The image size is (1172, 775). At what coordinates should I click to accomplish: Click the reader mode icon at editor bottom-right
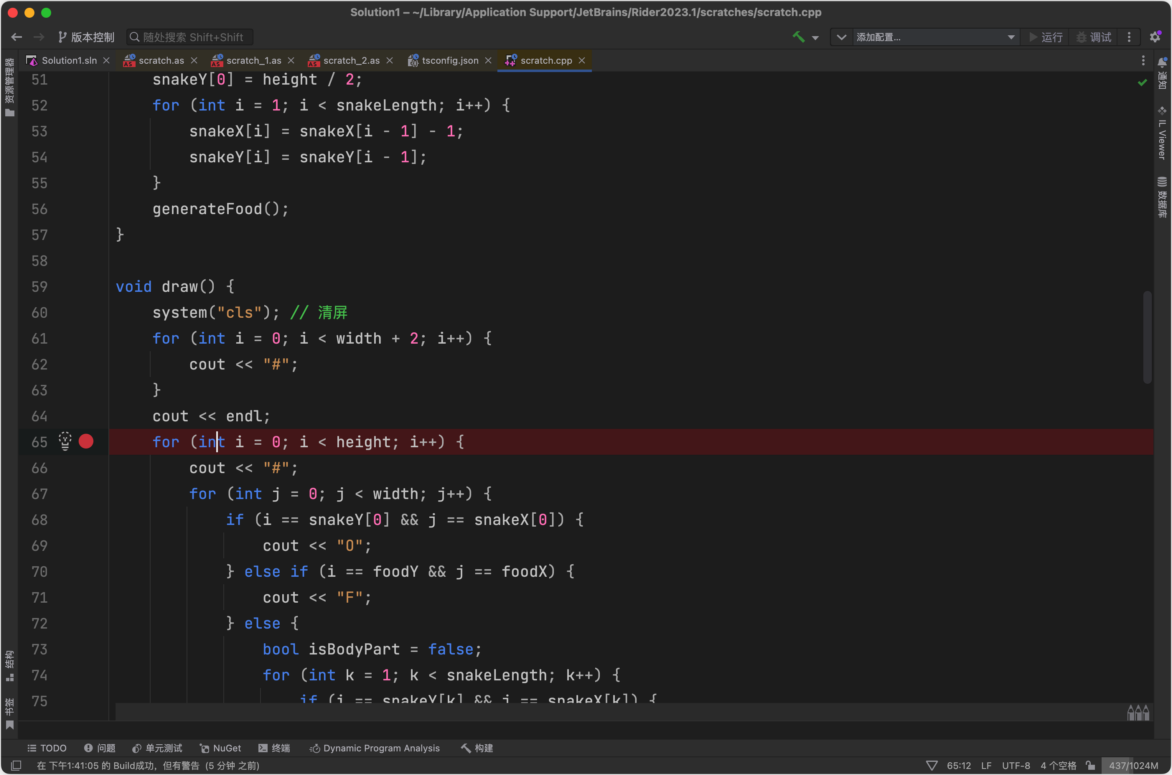tap(1138, 713)
